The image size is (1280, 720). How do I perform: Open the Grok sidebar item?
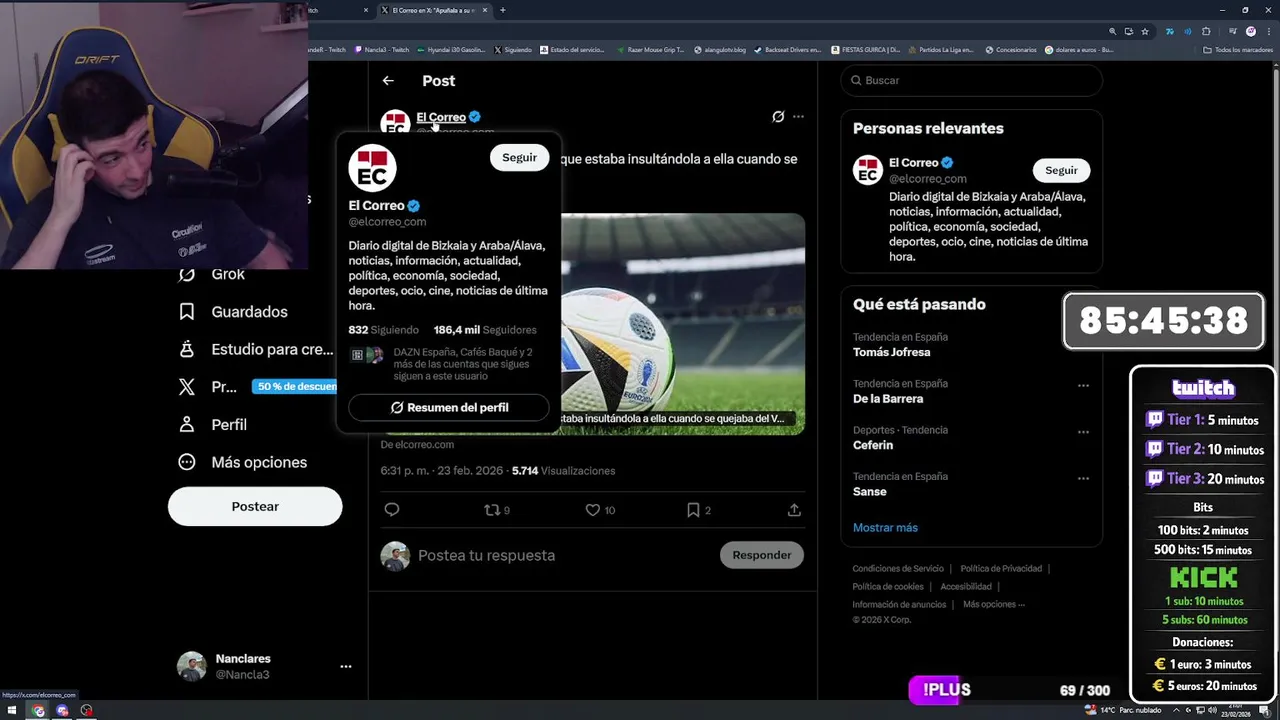212,274
